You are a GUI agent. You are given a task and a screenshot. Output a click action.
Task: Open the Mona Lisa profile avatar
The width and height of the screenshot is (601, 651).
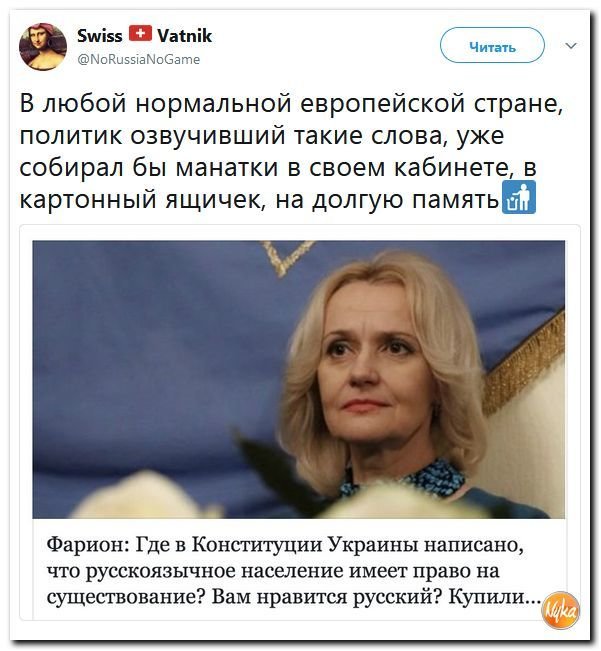43,46
